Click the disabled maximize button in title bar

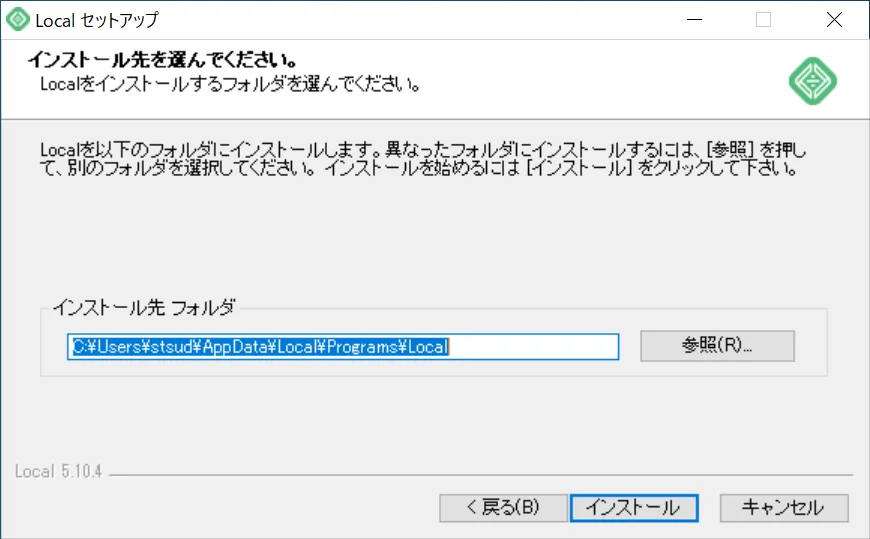(763, 20)
